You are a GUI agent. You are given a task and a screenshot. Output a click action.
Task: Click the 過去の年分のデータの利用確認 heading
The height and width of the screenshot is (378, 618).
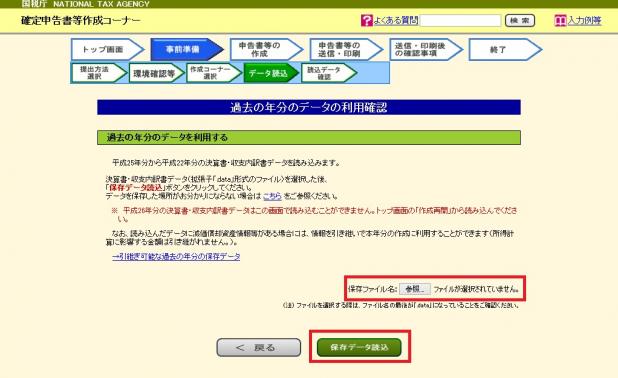pyautogui.click(x=309, y=108)
